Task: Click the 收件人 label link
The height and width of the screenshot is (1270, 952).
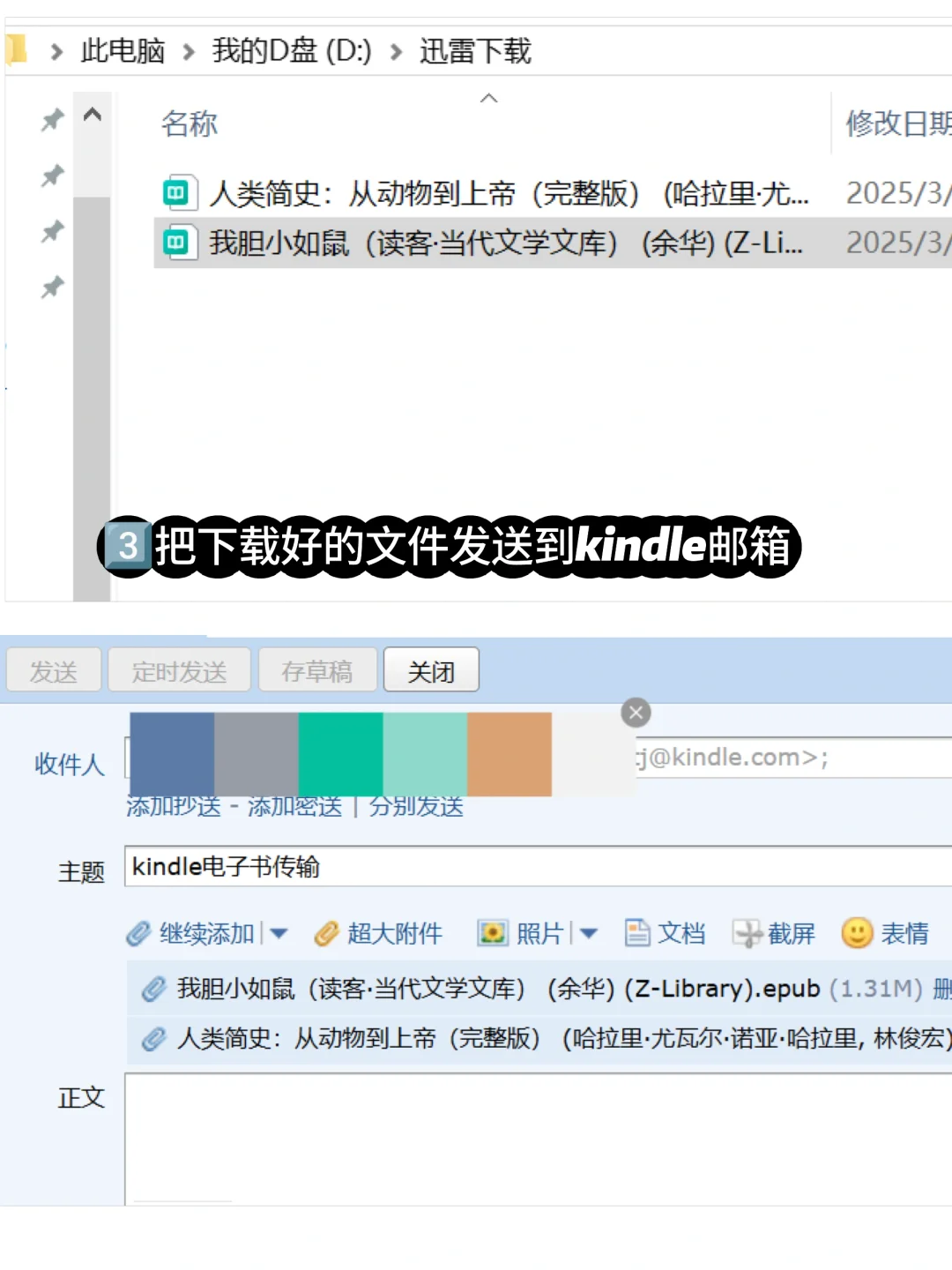Action: tap(70, 764)
